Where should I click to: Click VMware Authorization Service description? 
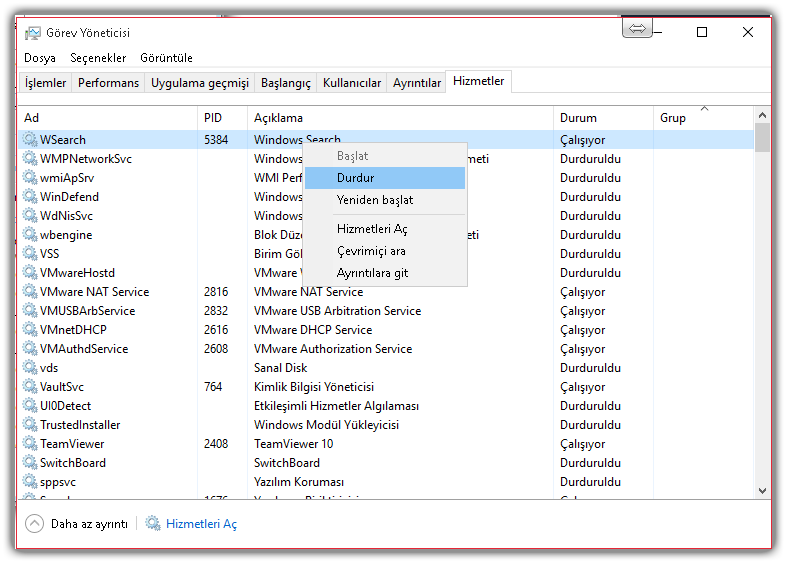333,349
